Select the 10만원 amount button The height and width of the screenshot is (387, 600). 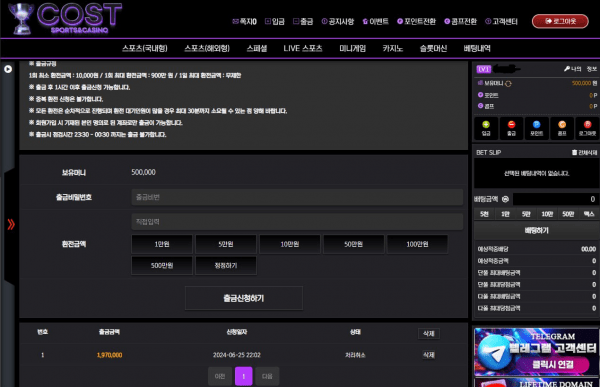click(x=290, y=244)
